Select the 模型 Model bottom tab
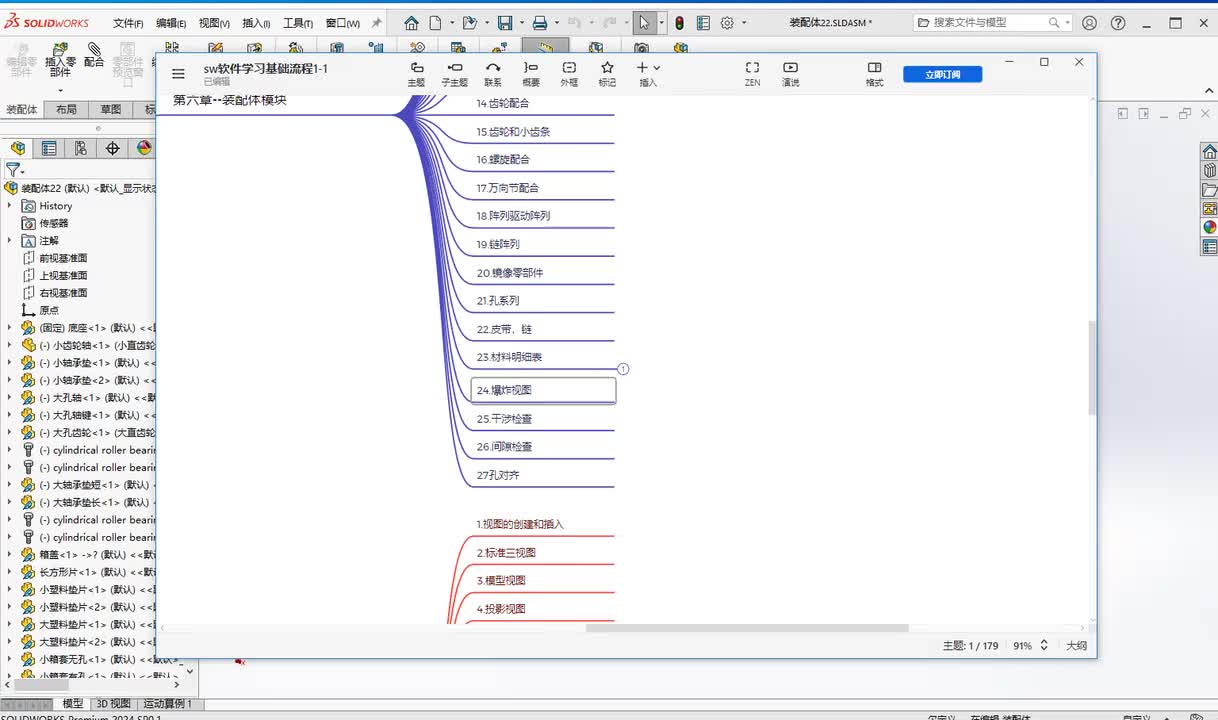This screenshot has width=1218, height=720. pyautogui.click(x=73, y=704)
